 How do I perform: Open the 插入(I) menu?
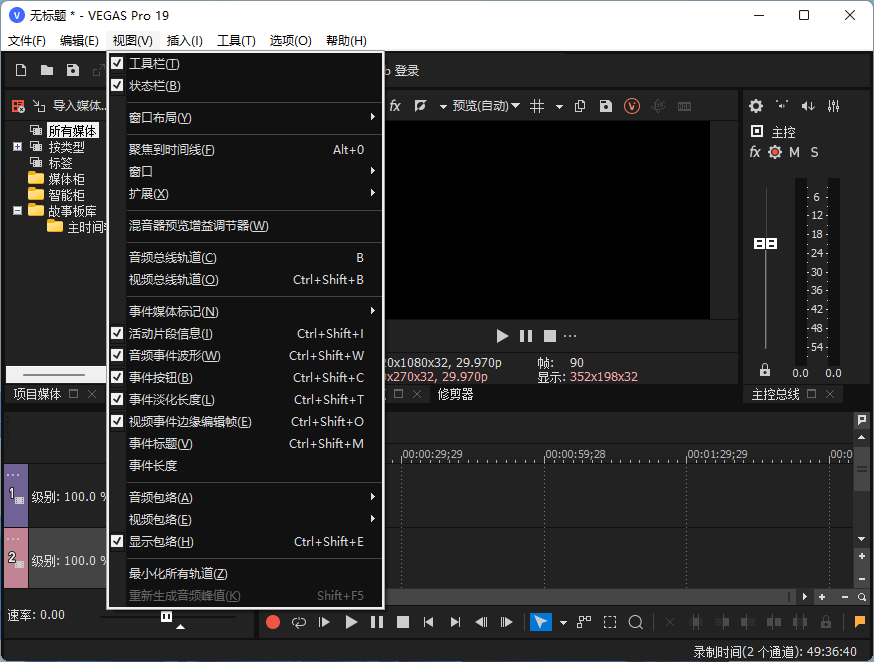pos(184,41)
